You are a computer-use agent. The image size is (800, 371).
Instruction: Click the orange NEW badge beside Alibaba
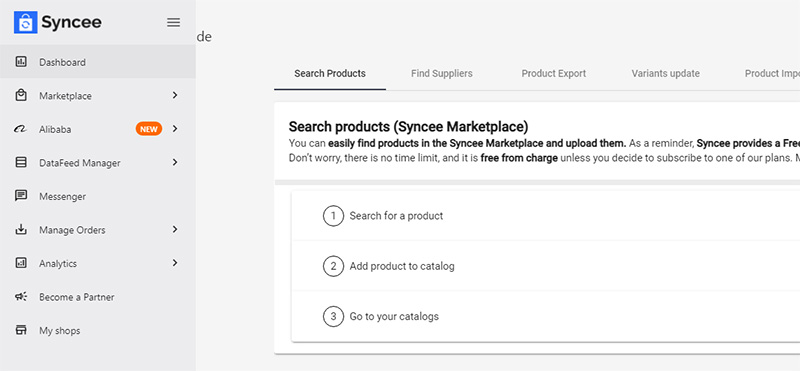(x=149, y=129)
